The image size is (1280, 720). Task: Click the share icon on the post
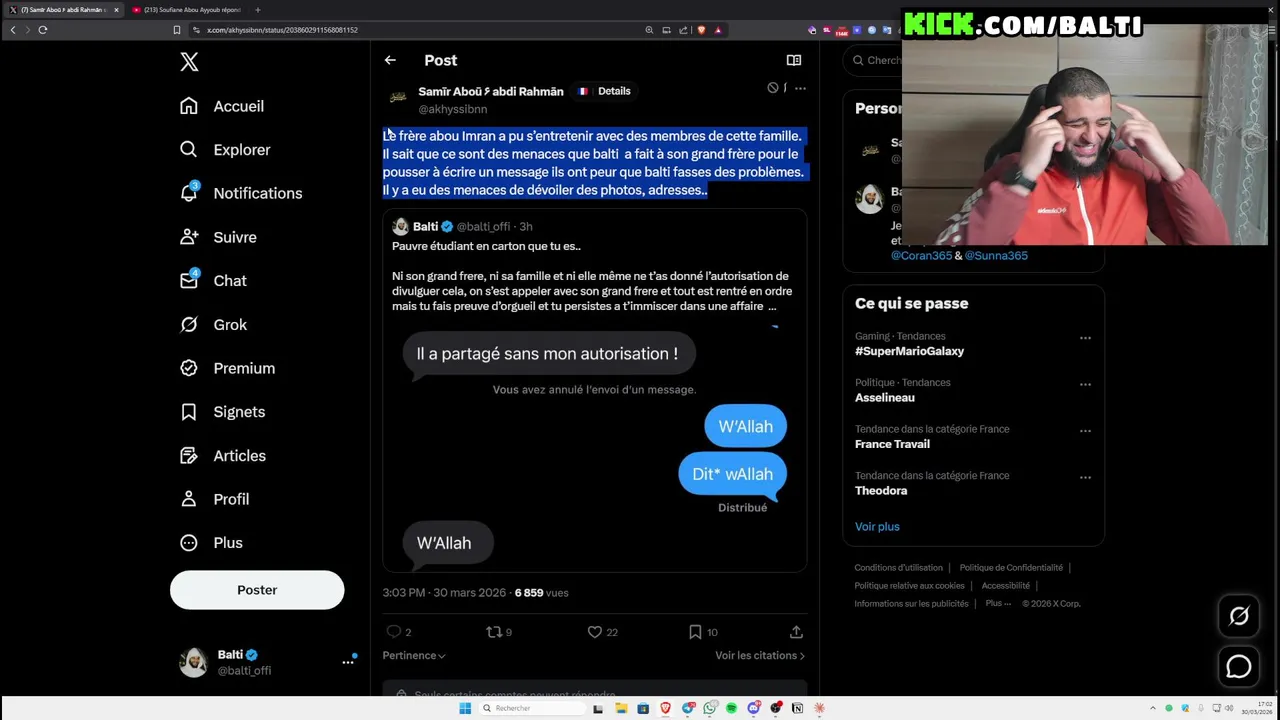(x=796, y=632)
